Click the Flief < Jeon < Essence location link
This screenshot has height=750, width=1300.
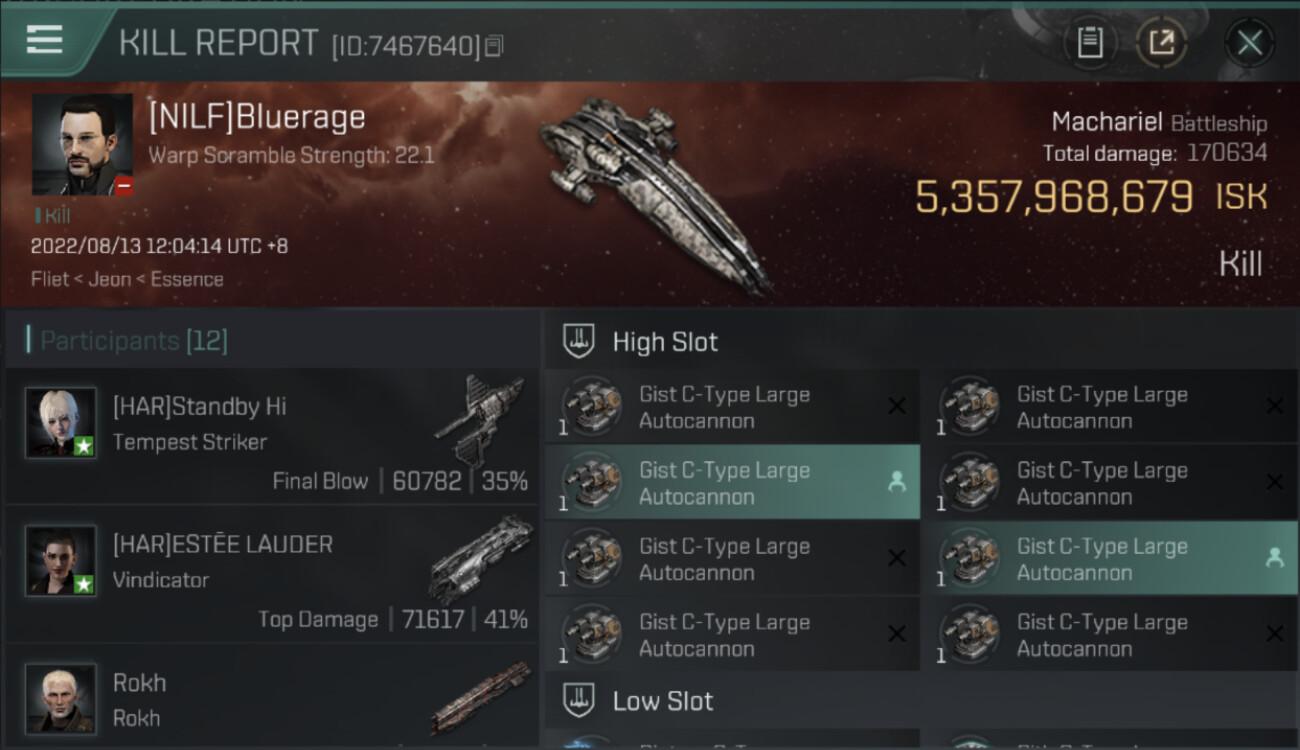pos(127,279)
